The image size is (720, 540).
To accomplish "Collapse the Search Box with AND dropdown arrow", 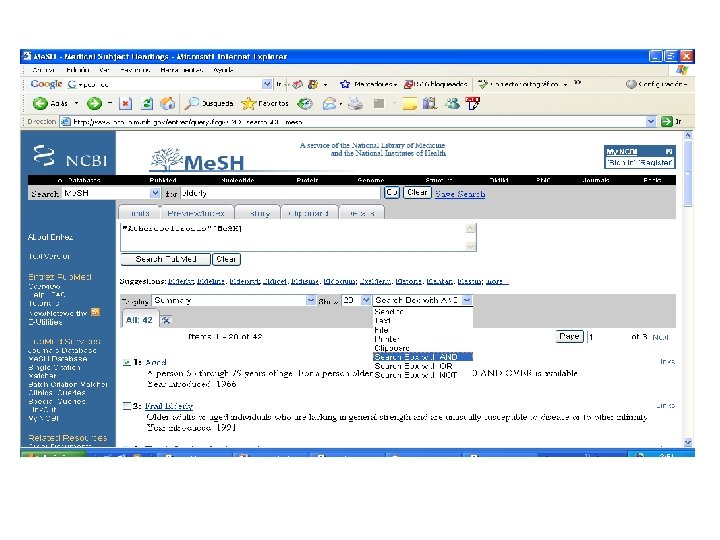I will pos(467,300).
